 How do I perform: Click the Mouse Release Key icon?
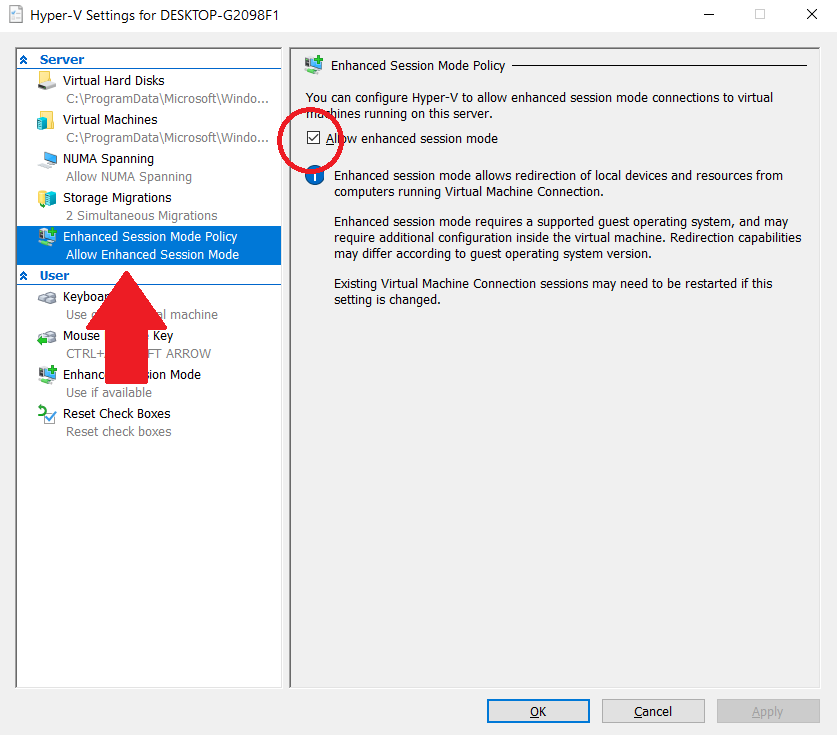[47, 337]
